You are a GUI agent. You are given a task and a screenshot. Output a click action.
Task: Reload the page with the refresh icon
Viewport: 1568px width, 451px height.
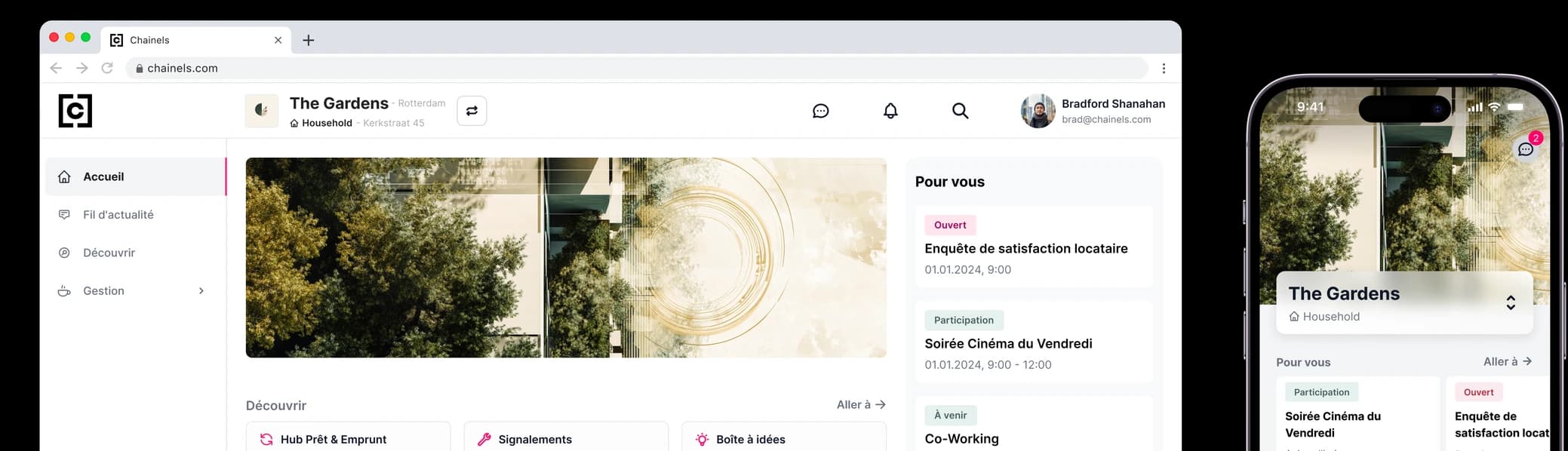point(107,68)
